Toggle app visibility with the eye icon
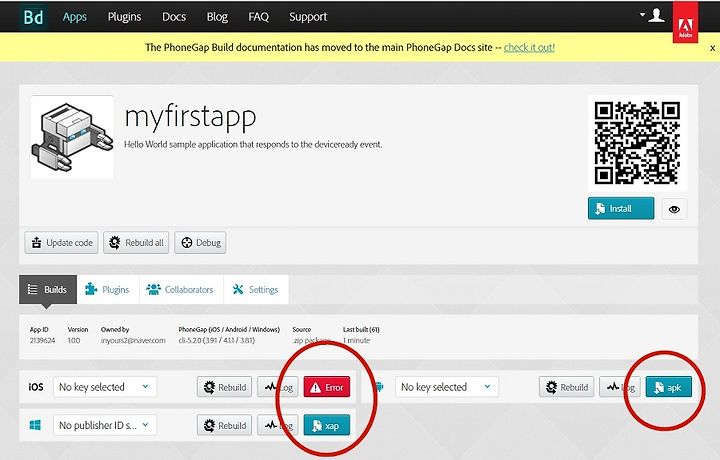The height and width of the screenshot is (460, 720). pyautogui.click(x=674, y=209)
